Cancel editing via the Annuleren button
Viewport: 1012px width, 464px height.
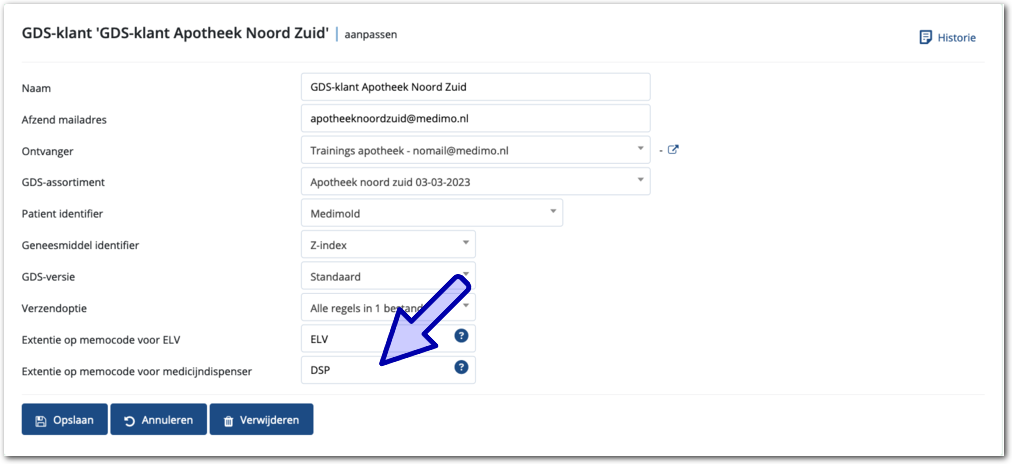click(x=158, y=420)
